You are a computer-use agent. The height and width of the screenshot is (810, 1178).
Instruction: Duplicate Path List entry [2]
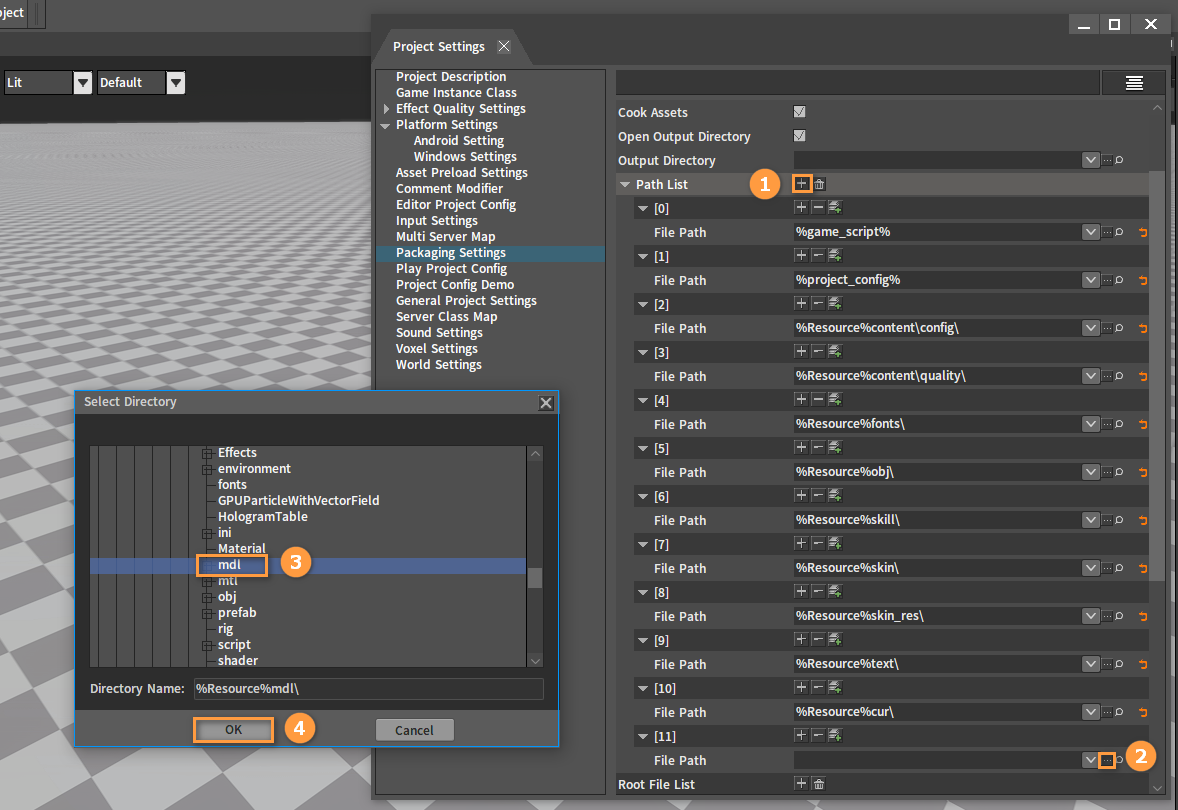[x=835, y=304]
